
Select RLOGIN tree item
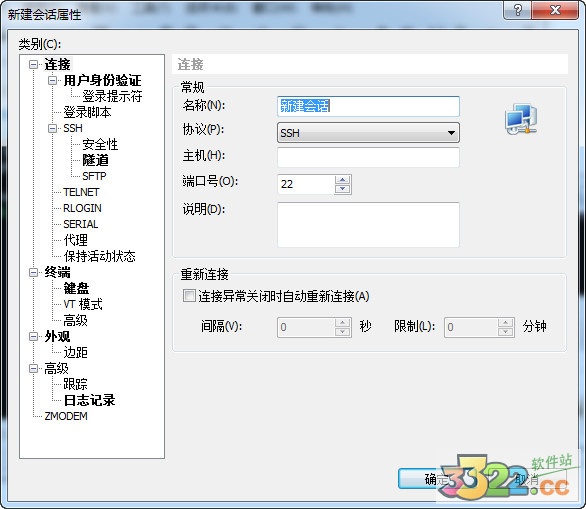82,208
